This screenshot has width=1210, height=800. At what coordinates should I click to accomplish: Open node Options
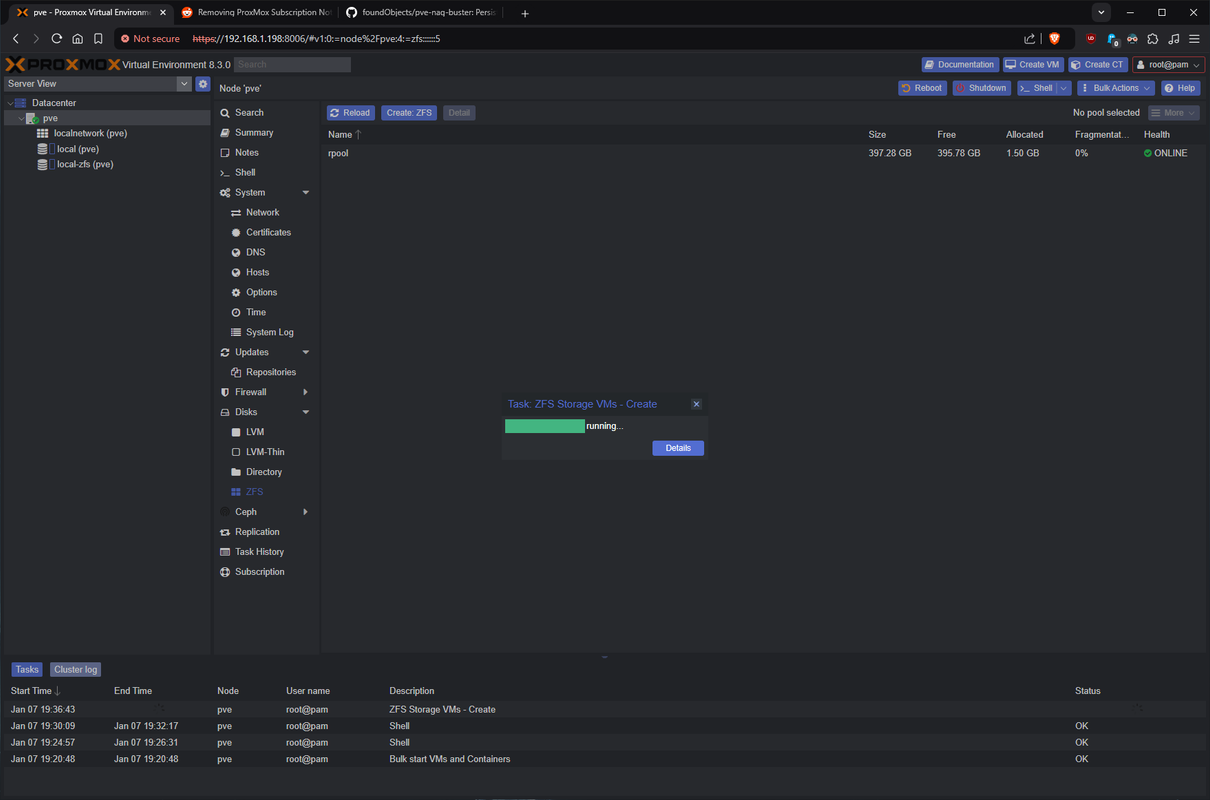(x=261, y=292)
